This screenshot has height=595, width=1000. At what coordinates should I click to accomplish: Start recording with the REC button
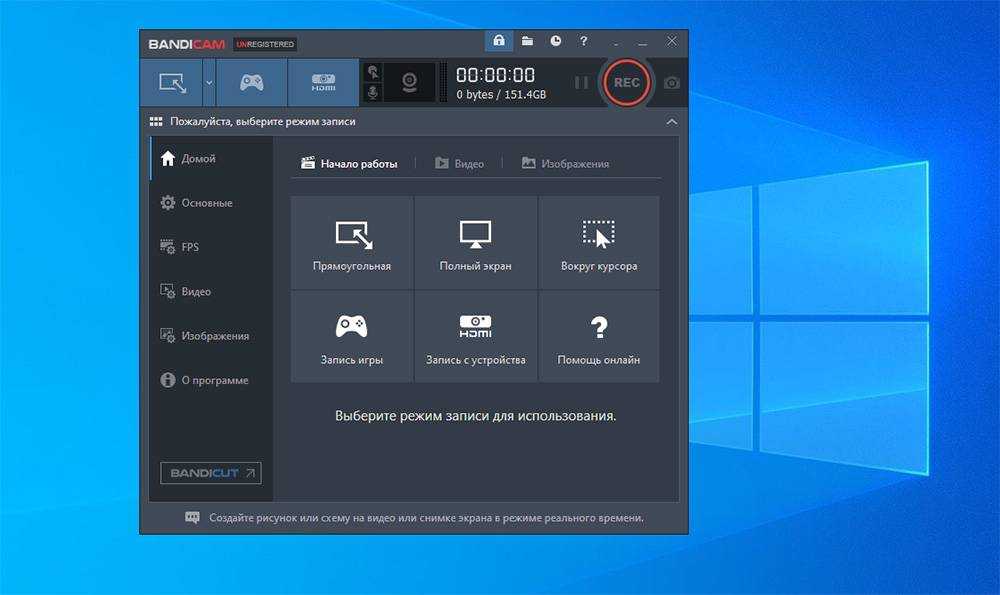tap(627, 83)
